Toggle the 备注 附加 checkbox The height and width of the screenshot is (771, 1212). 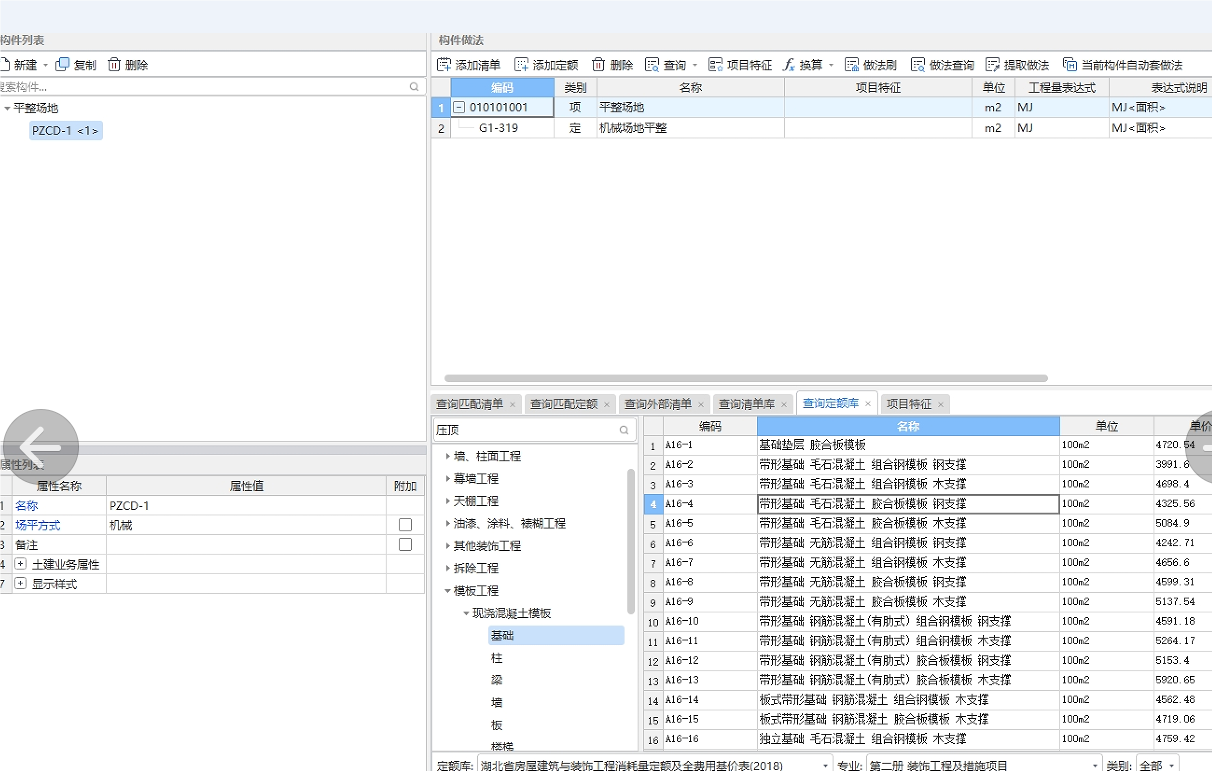tap(405, 545)
